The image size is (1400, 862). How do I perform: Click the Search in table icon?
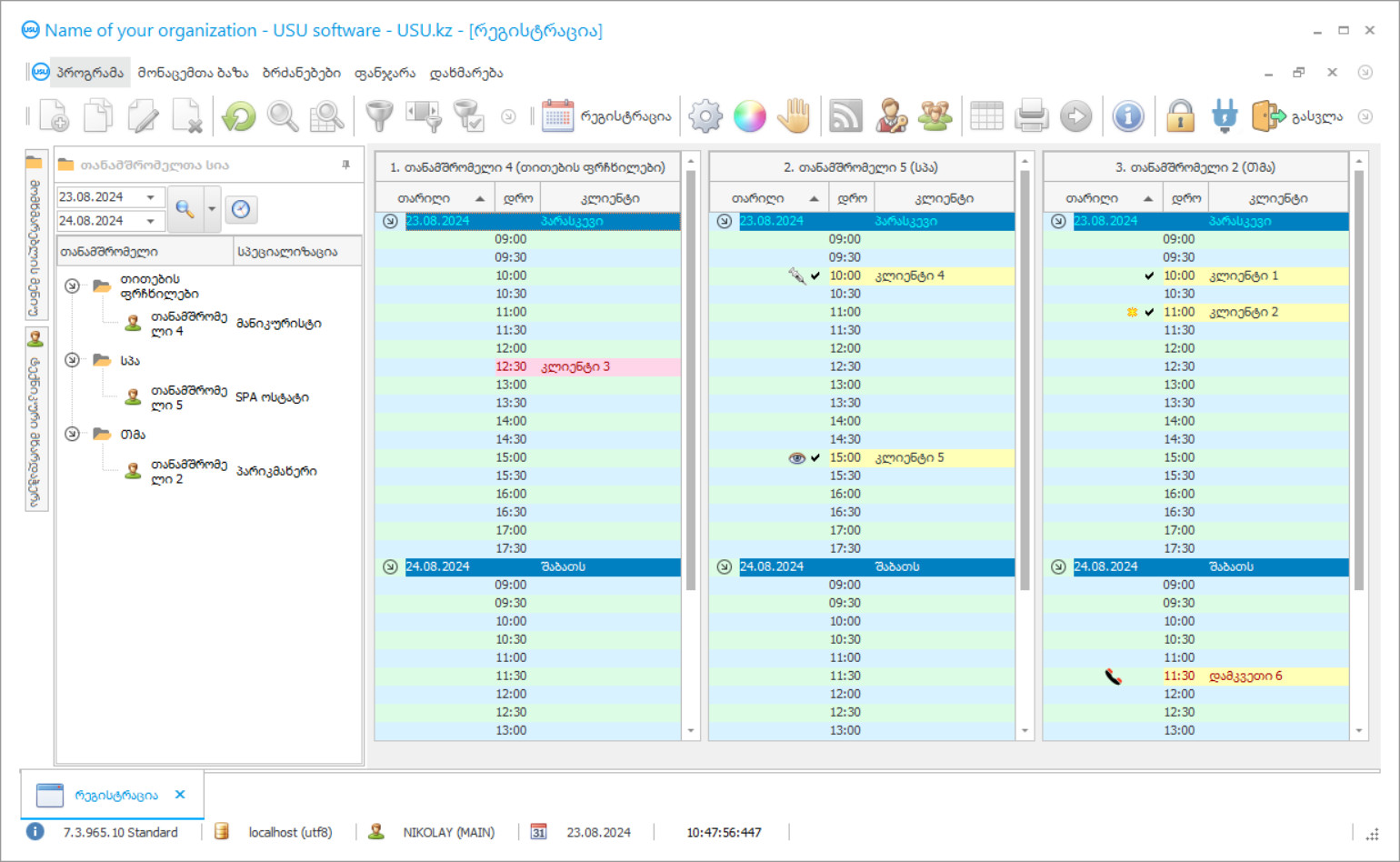(326, 116)
